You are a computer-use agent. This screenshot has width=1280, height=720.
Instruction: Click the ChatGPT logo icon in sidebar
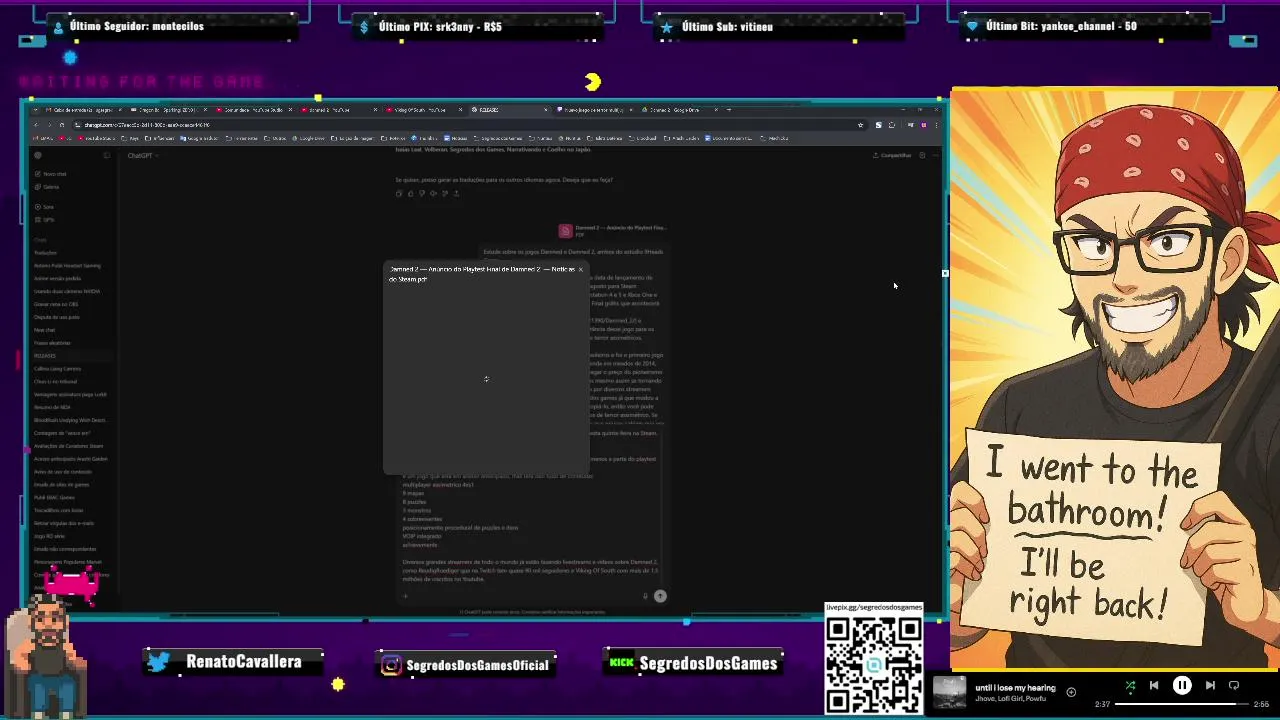click(x=38, y=155)
